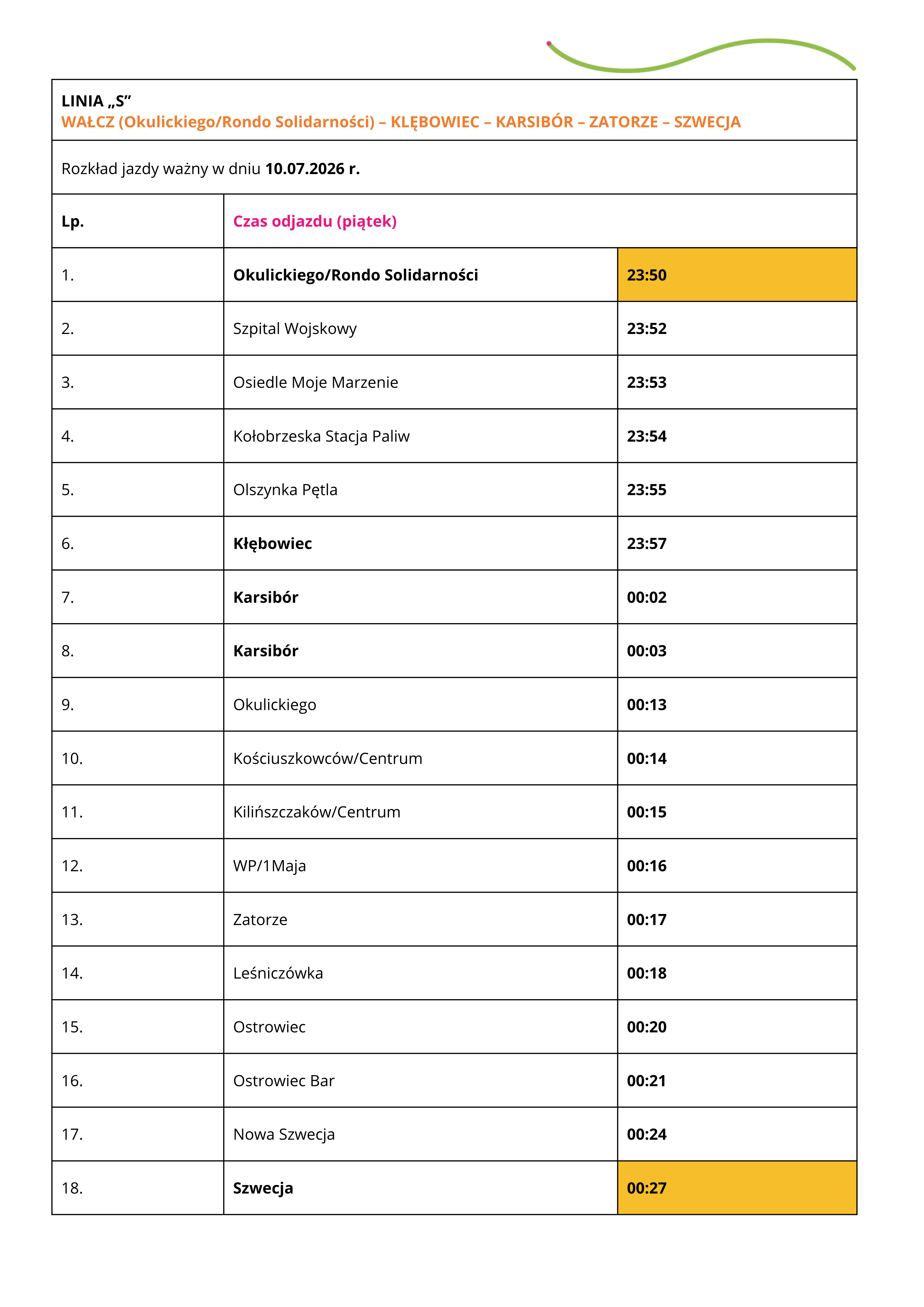Click the 00:03 Karsibór departure time
924x1307 pixels.
click(646, 651)
